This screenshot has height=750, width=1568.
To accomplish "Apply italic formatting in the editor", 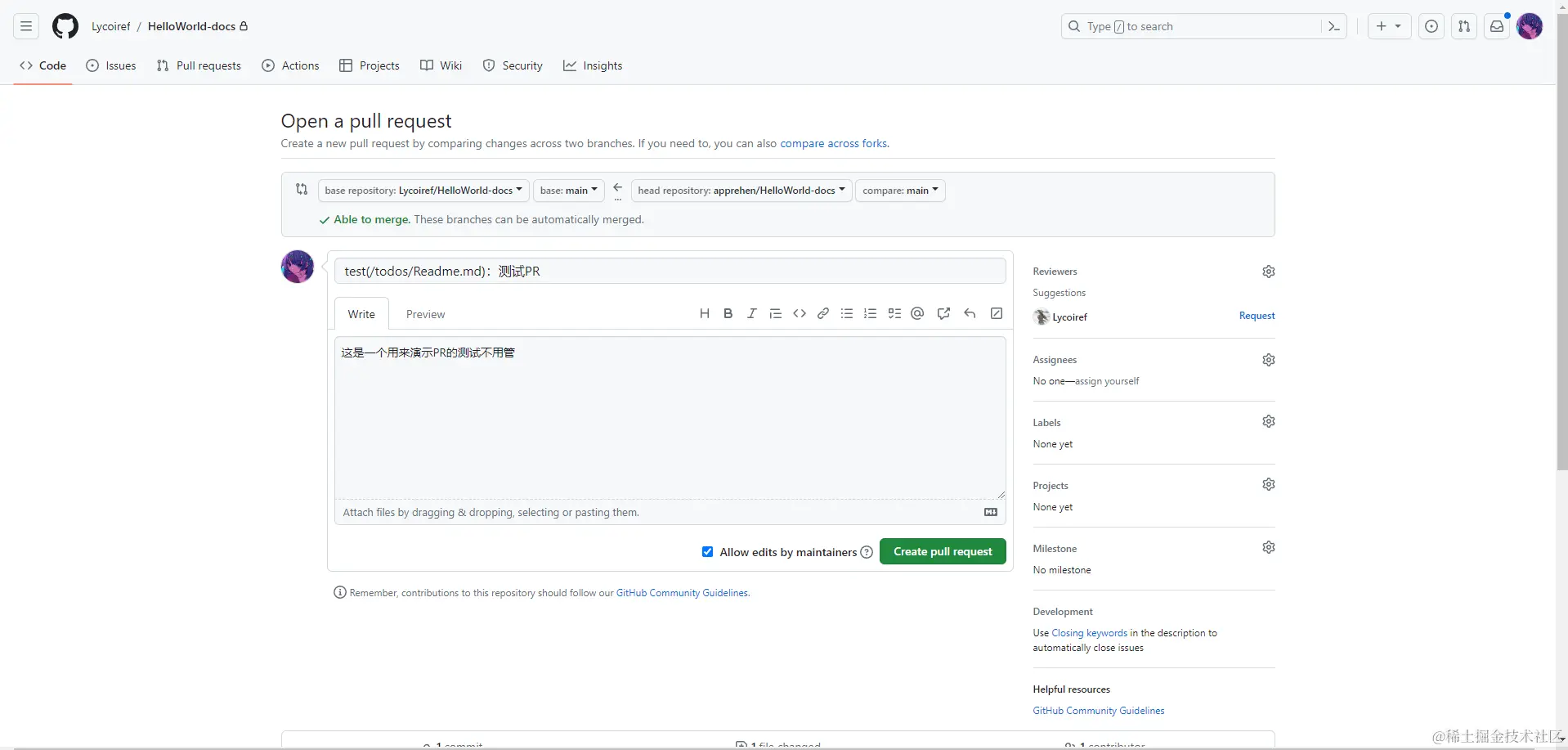I will (752, 313).
